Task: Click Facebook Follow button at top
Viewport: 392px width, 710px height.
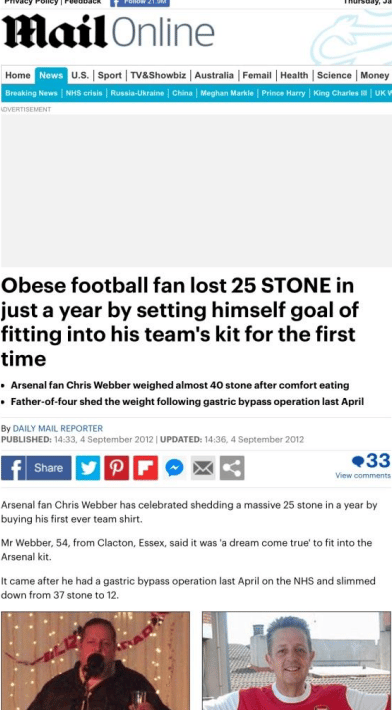Action: pos(140,3)
